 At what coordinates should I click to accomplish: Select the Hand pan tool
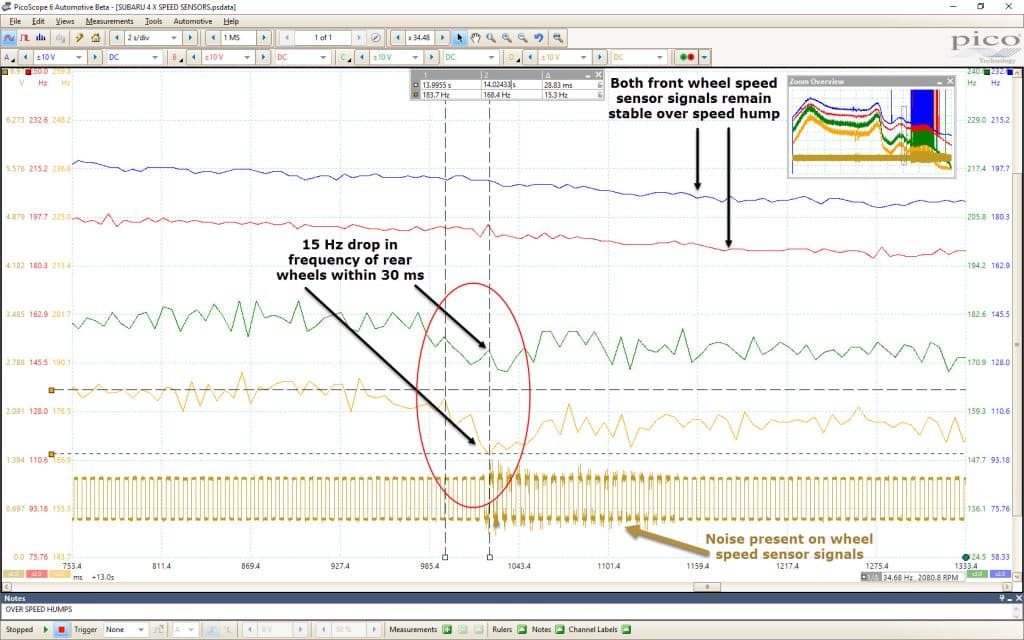coord(475,38)
